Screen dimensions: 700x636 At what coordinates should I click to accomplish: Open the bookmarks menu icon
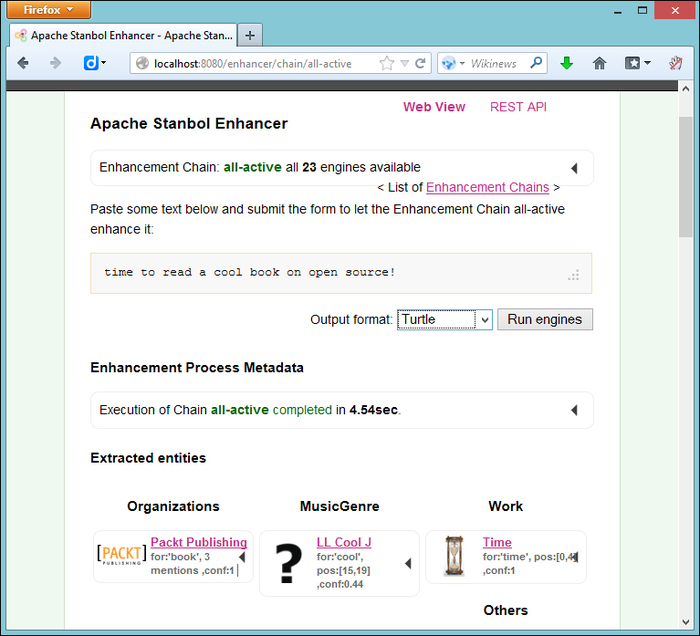pyautogui.click(x=632, y=63)
